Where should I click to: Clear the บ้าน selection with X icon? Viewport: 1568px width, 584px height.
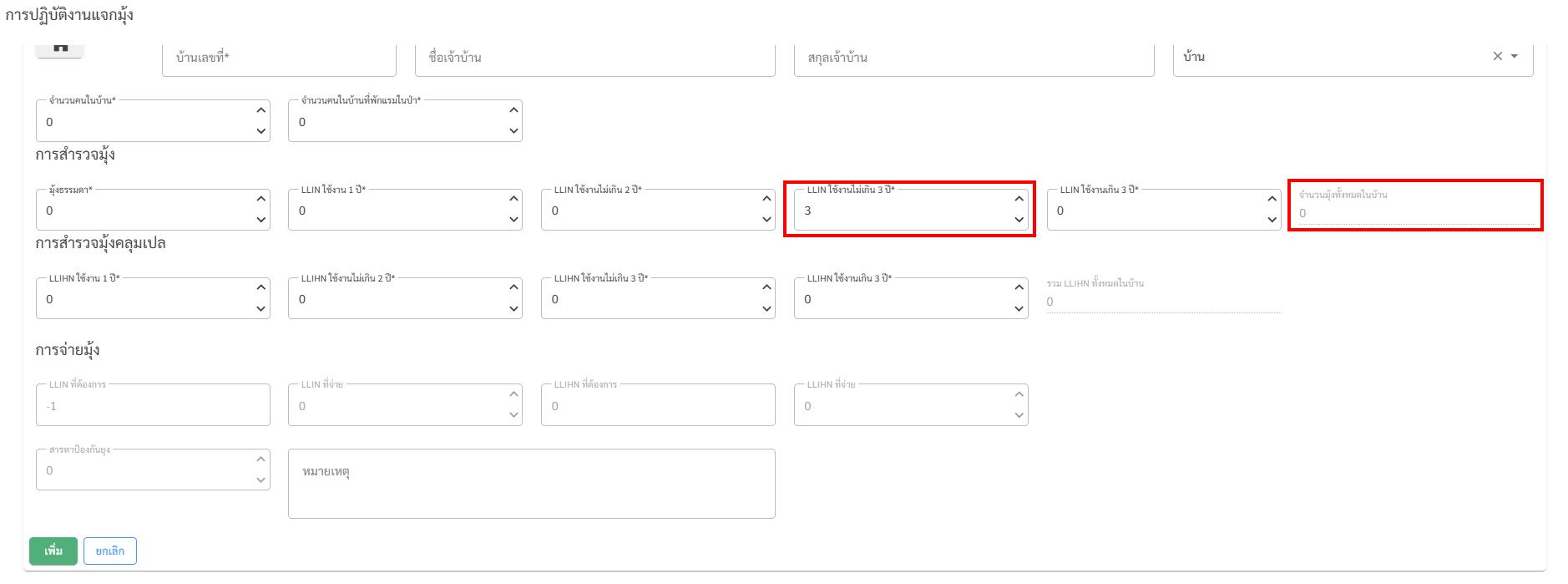pyautogui.click(x=1497, y=56)
